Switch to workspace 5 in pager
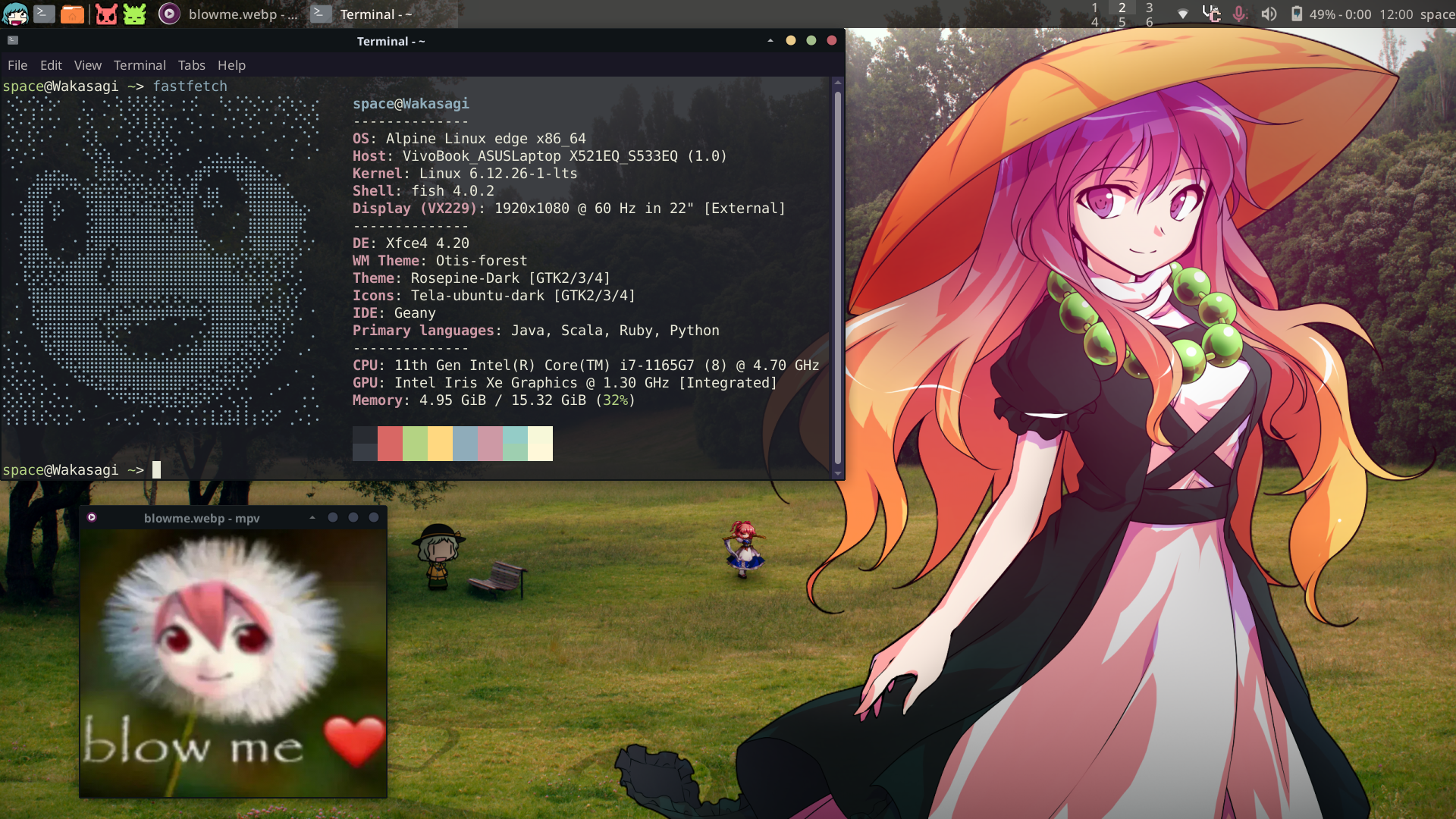The width and height of the screenshot is (1456, 819). (x=1122, y=22)
